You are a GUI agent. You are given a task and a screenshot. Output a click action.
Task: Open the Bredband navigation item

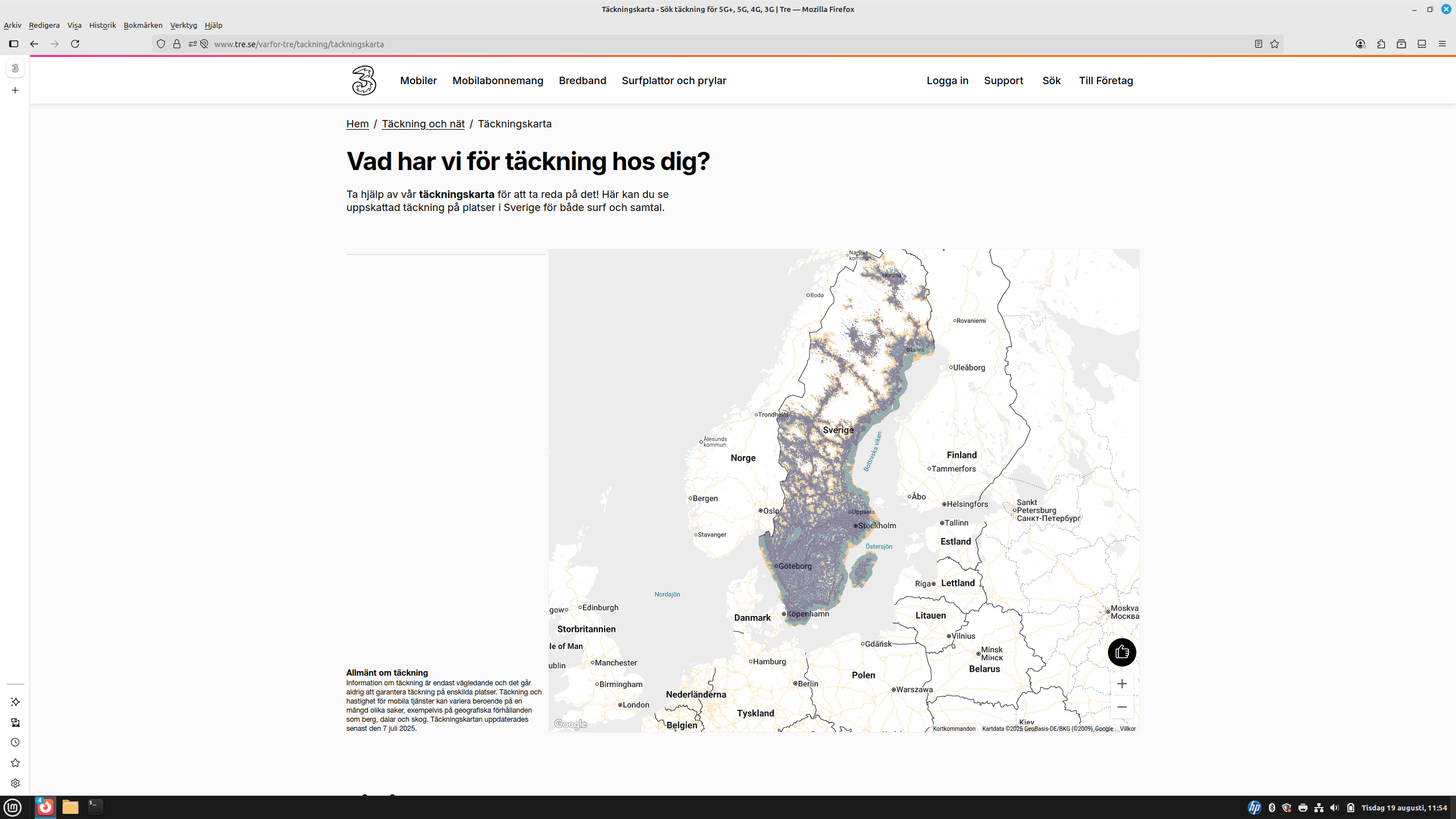pos(582,81)
